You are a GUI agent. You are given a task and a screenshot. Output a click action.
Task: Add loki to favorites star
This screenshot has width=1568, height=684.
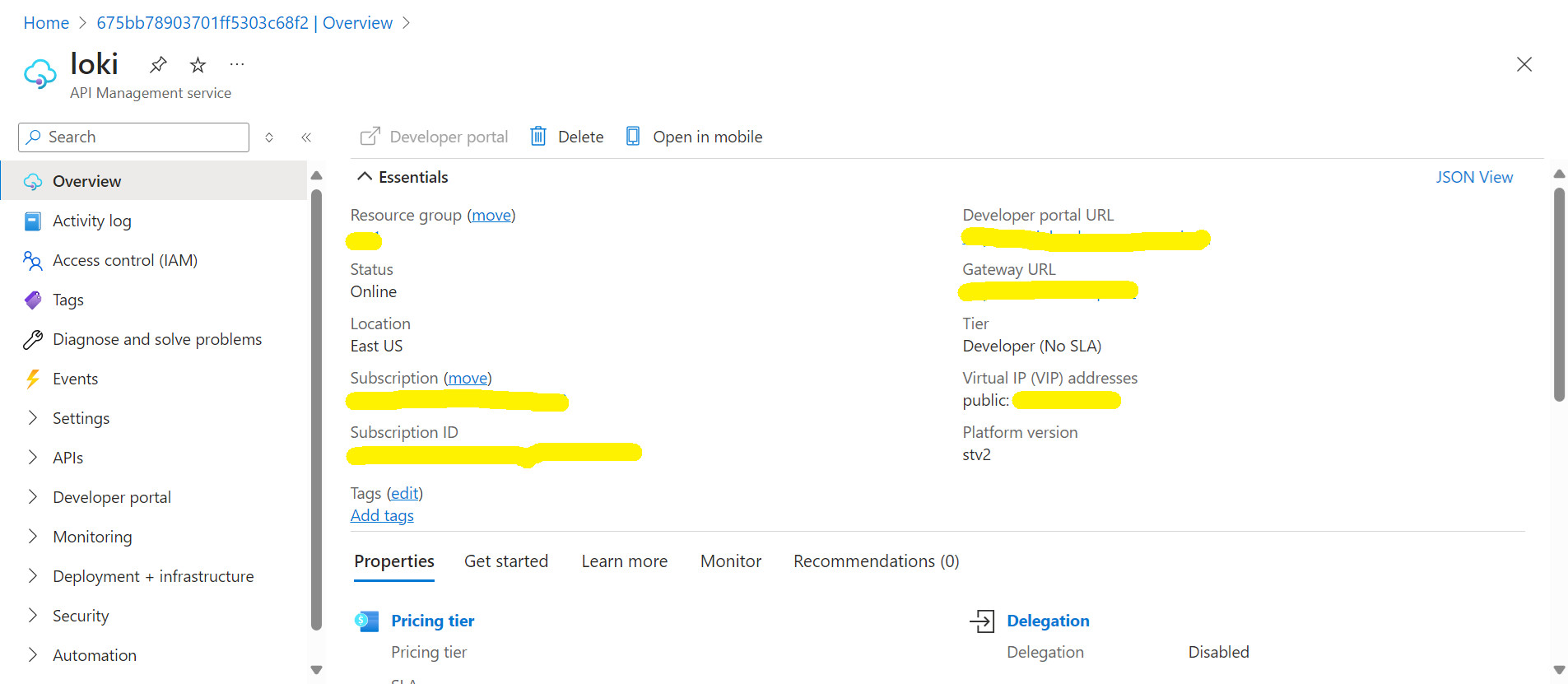198,64
